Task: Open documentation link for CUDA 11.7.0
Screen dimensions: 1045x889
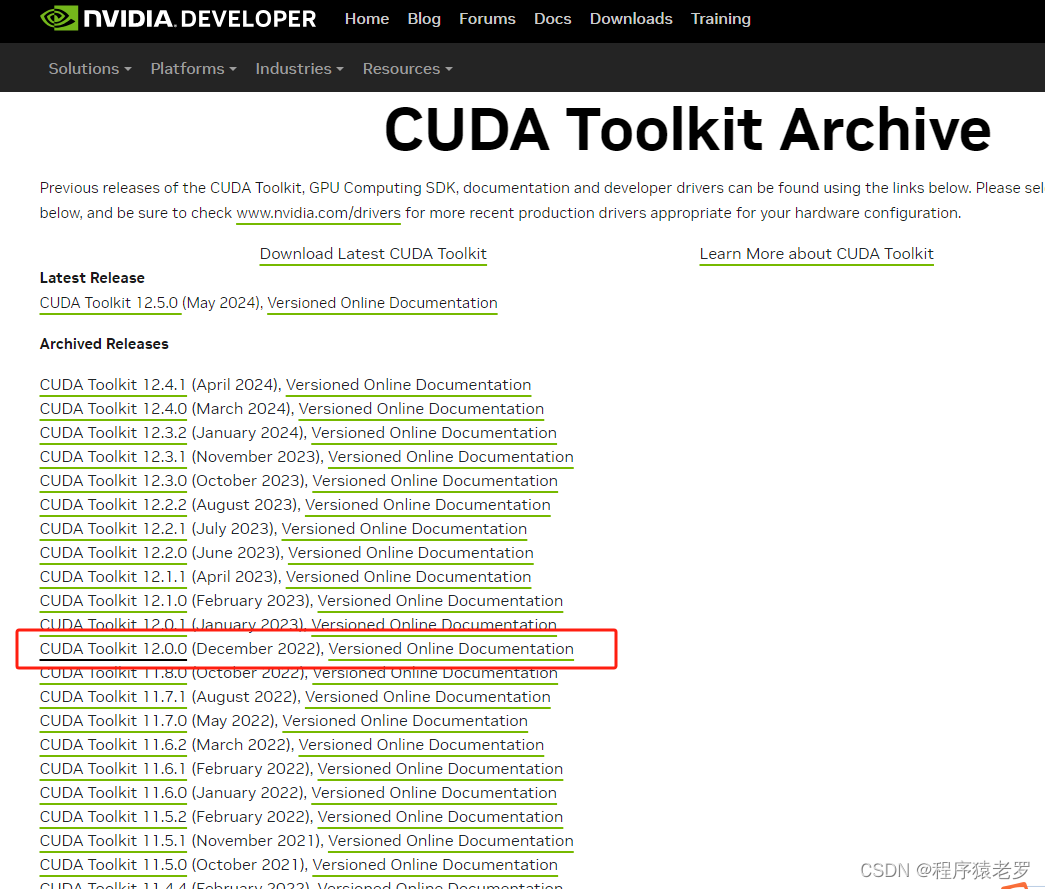Action: coord(405,721)
